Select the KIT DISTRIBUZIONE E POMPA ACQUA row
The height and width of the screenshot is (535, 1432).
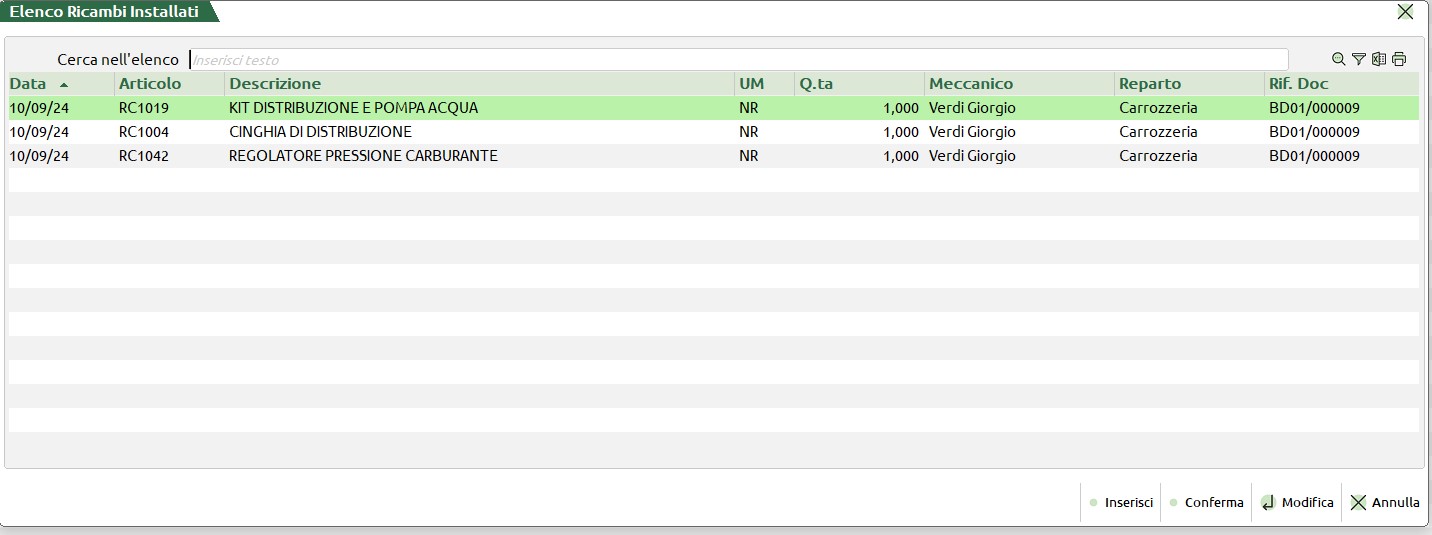click(x=353, y=108)
